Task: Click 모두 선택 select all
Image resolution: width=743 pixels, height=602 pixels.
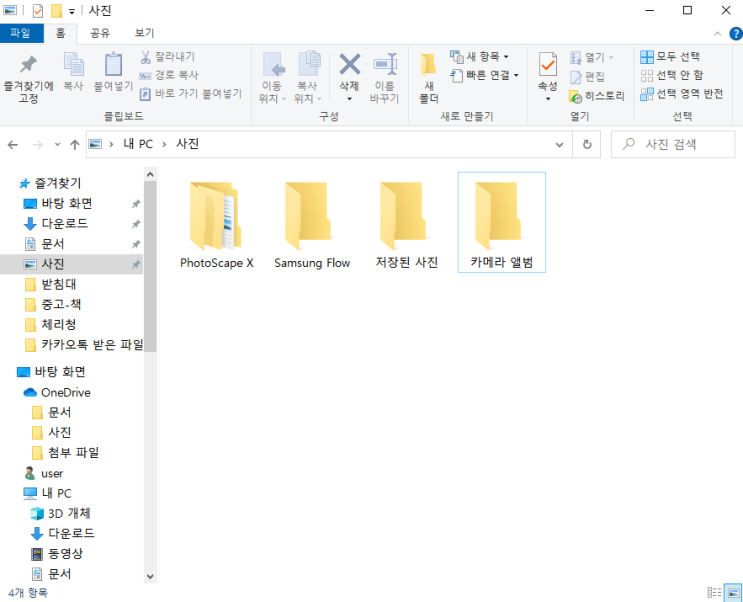Action: click(670, 57)
